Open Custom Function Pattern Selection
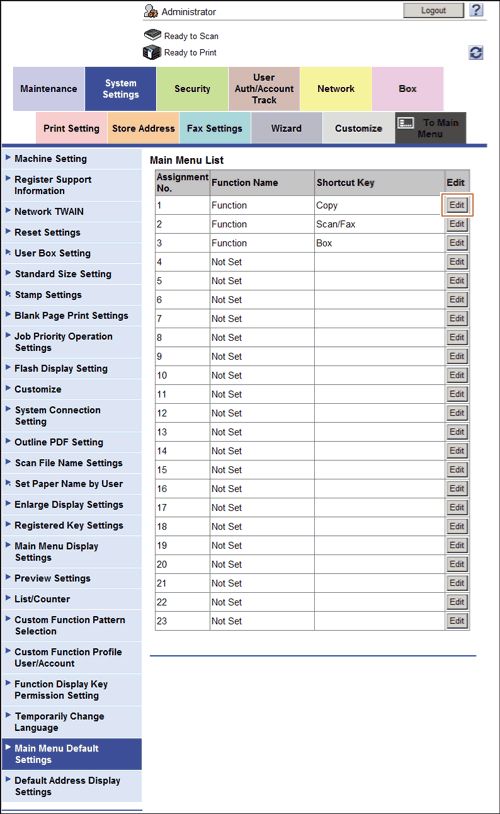Image resolution: width=500 pixels, height=814 pixels. click(71, 626)
